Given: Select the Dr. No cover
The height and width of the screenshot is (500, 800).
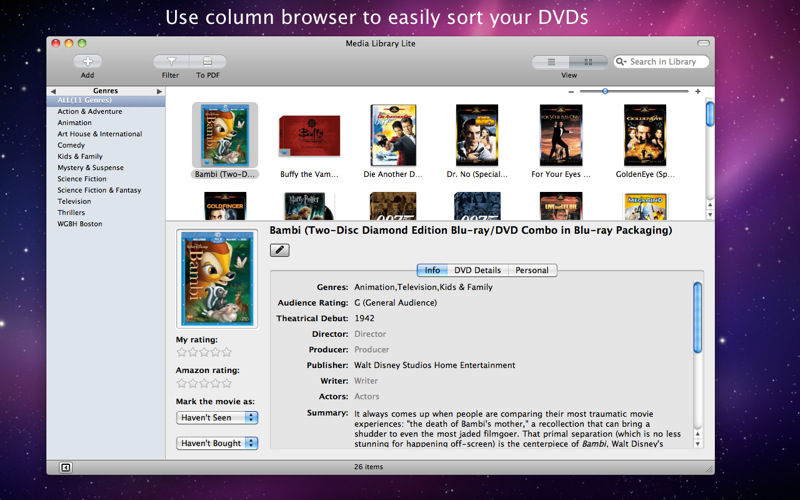Looking at the screenshot, I should pyautogui.click(x=477, y=135).
